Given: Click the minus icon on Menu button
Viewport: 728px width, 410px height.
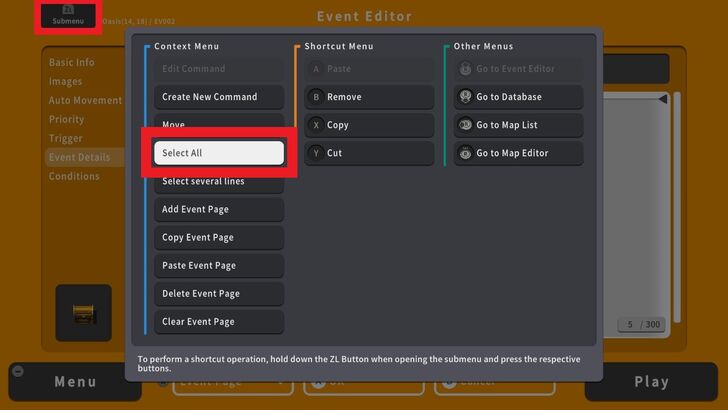Looking at the screenshot, I should (18, 371).
